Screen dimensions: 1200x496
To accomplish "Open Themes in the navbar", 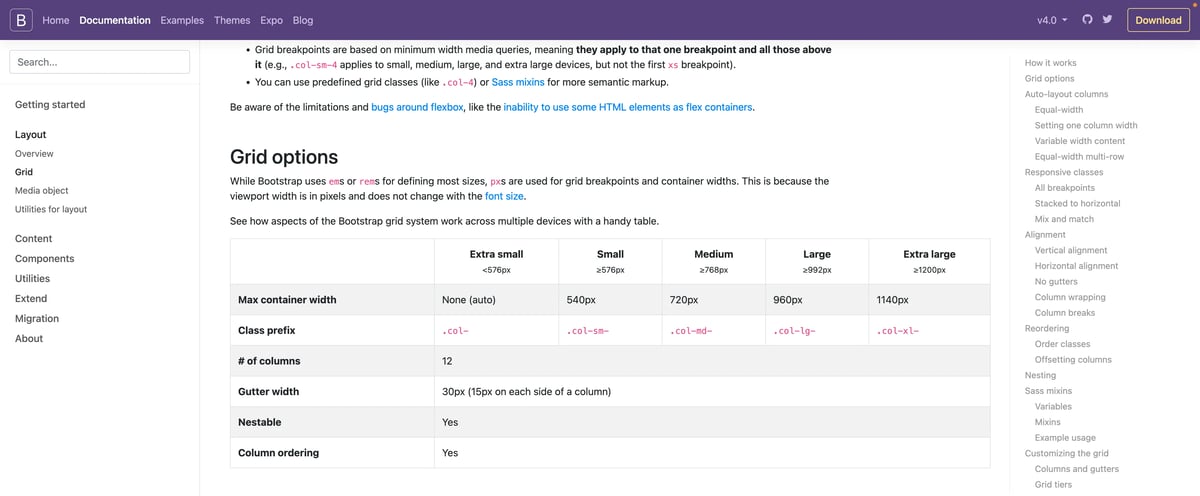I will 232,20.
